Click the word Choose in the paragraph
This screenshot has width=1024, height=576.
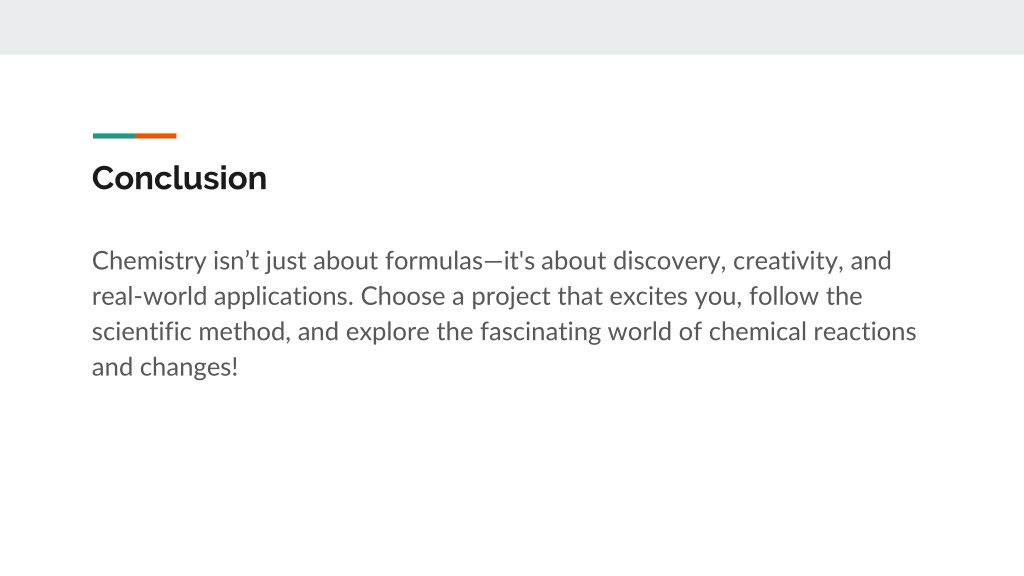402,296
